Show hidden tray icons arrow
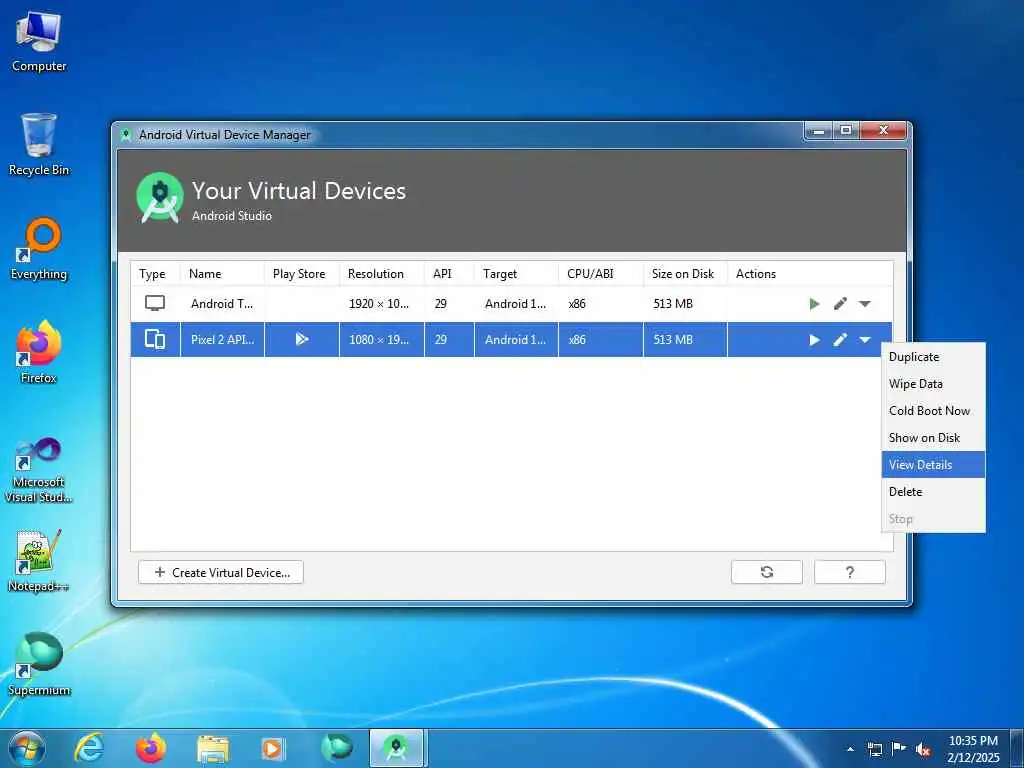The image size is (1024, 768). [850, 749]
